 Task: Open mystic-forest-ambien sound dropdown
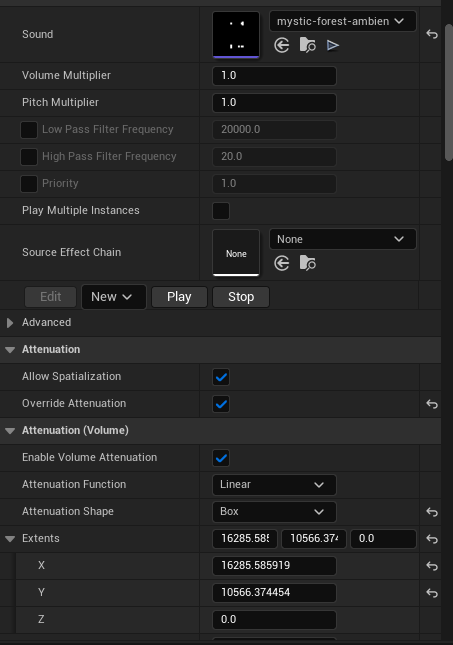[342, 21]
